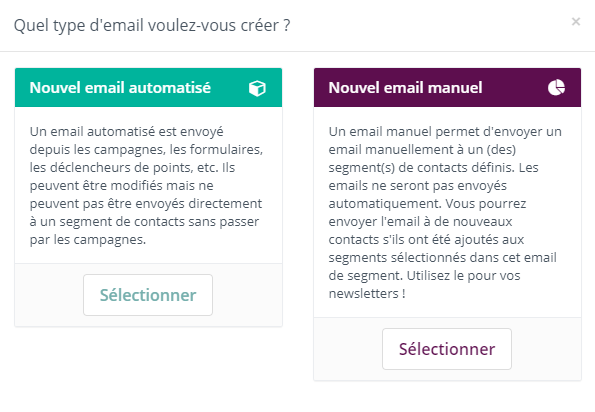Click the 'Nouvel email automatisé' heading text

click(120, 88)
